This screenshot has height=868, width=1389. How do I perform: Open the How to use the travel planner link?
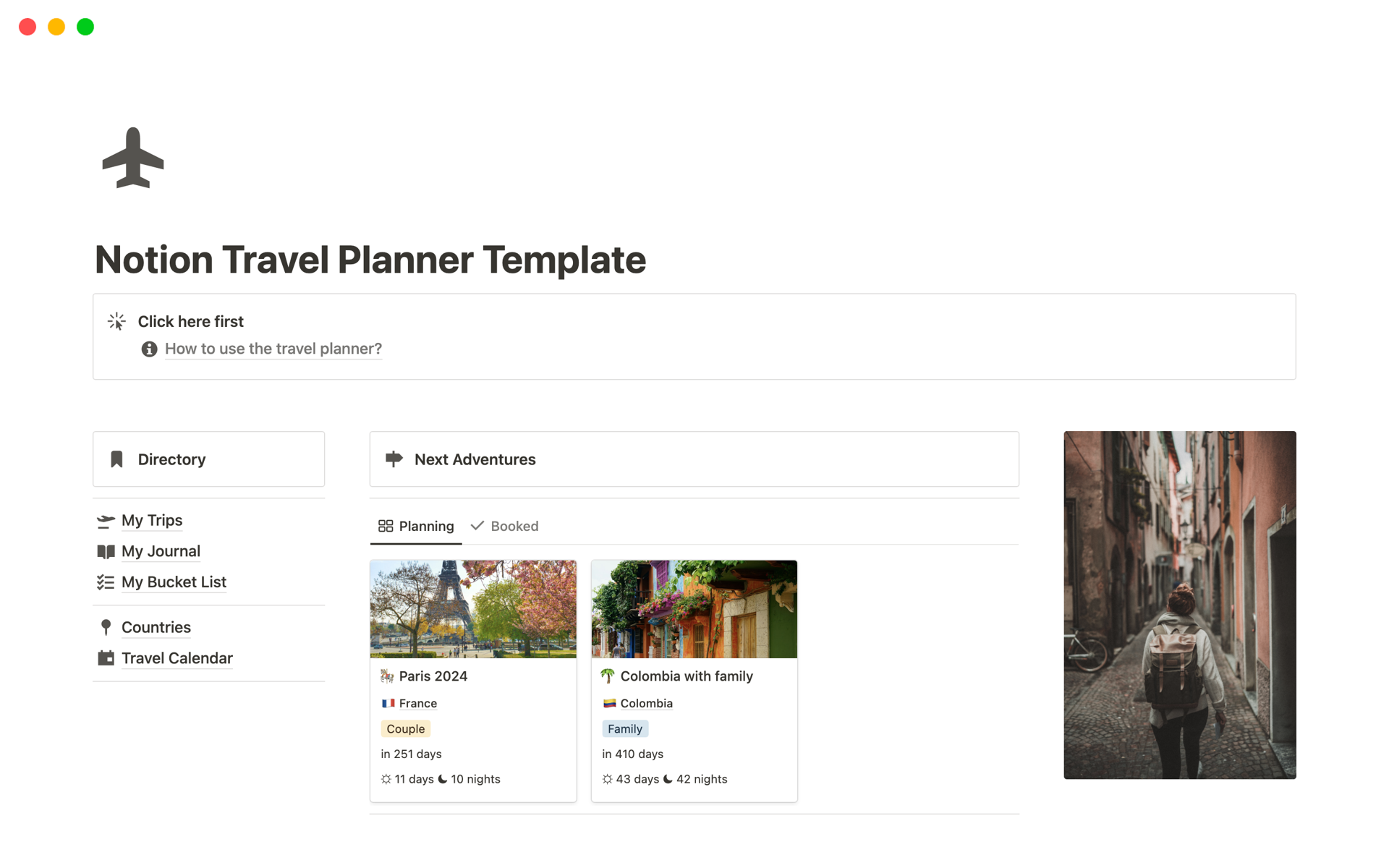point(273,349)
